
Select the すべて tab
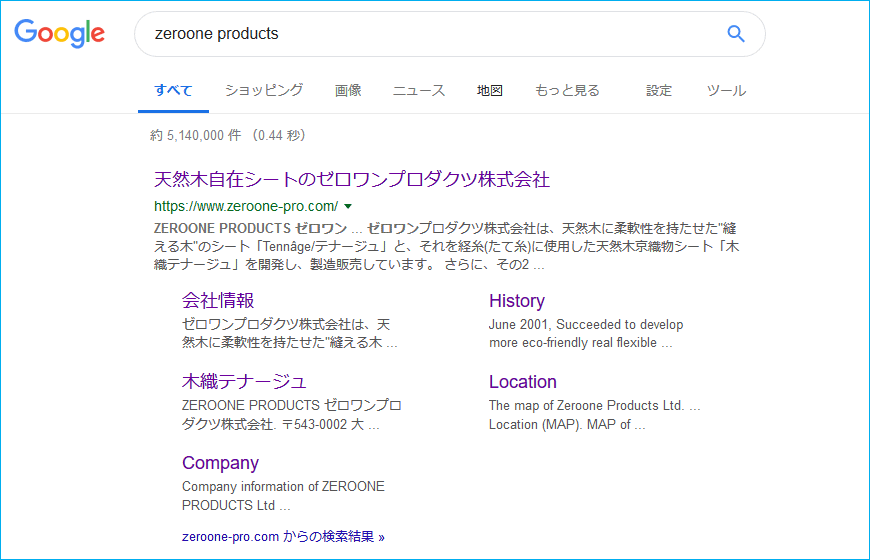point(173,90)
